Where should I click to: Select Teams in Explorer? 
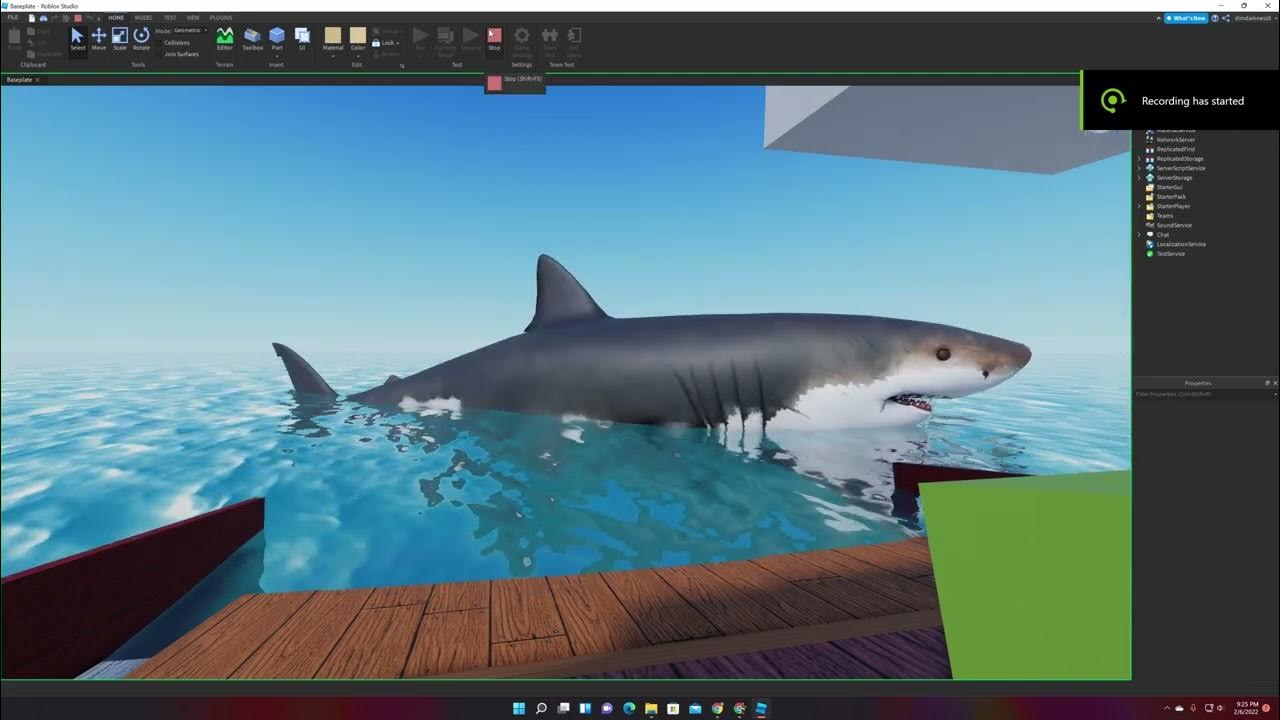click(1165, 216)
